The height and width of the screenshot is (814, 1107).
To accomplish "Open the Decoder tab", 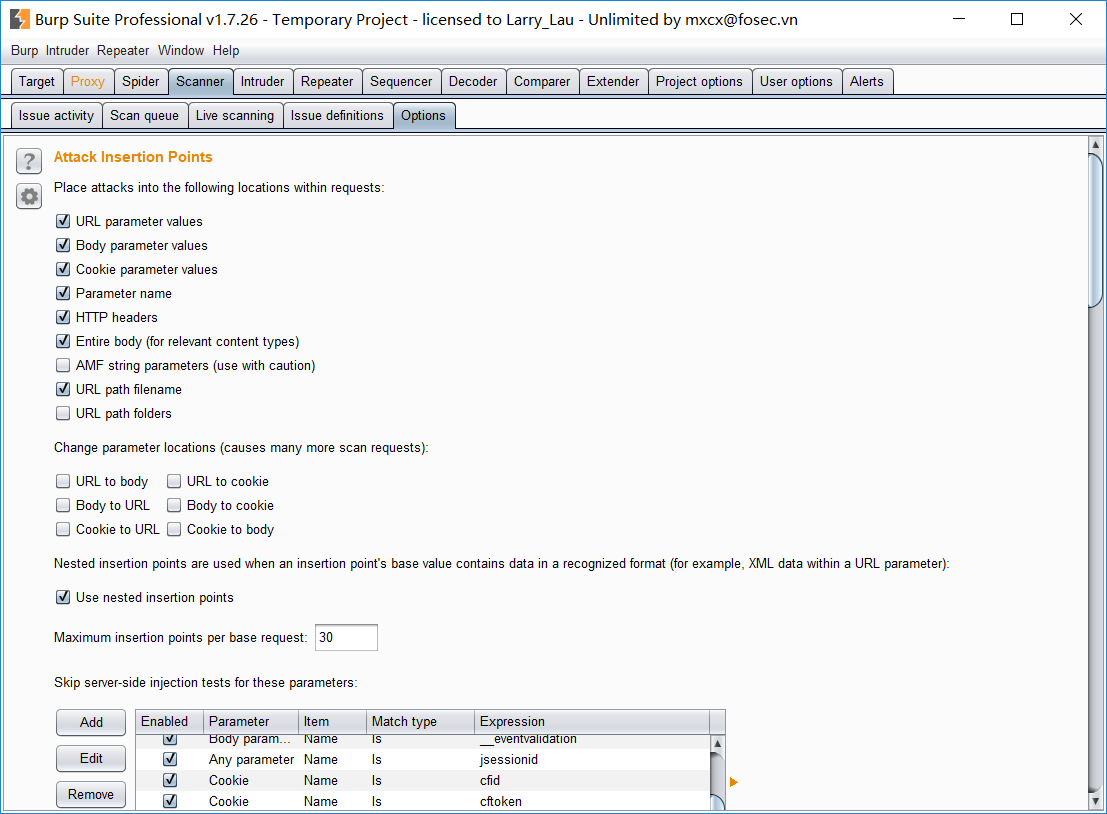I will [473, 81].
